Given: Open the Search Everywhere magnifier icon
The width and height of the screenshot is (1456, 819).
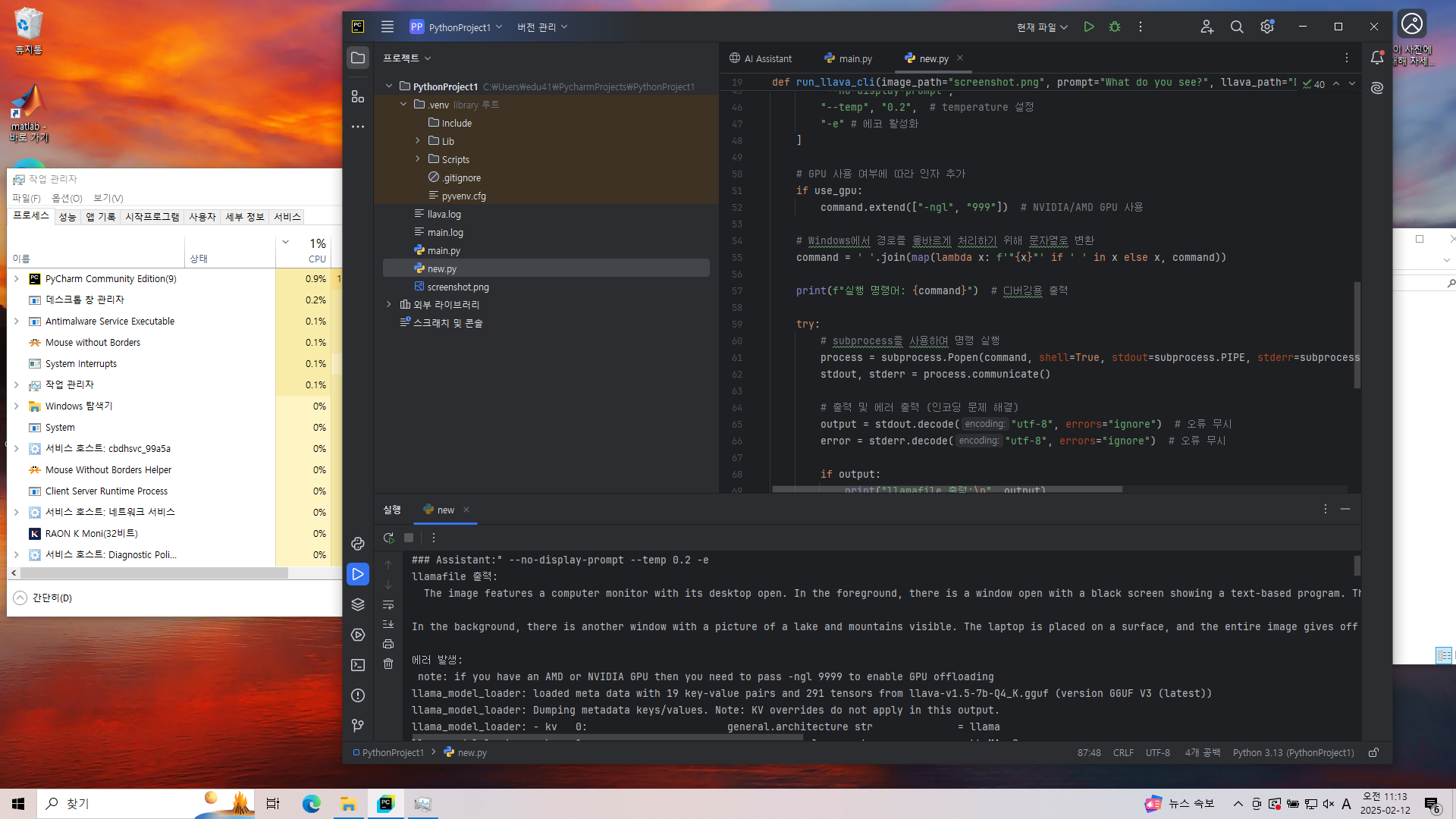Looking at the screenshot, I should click(x=1237, y=27).
